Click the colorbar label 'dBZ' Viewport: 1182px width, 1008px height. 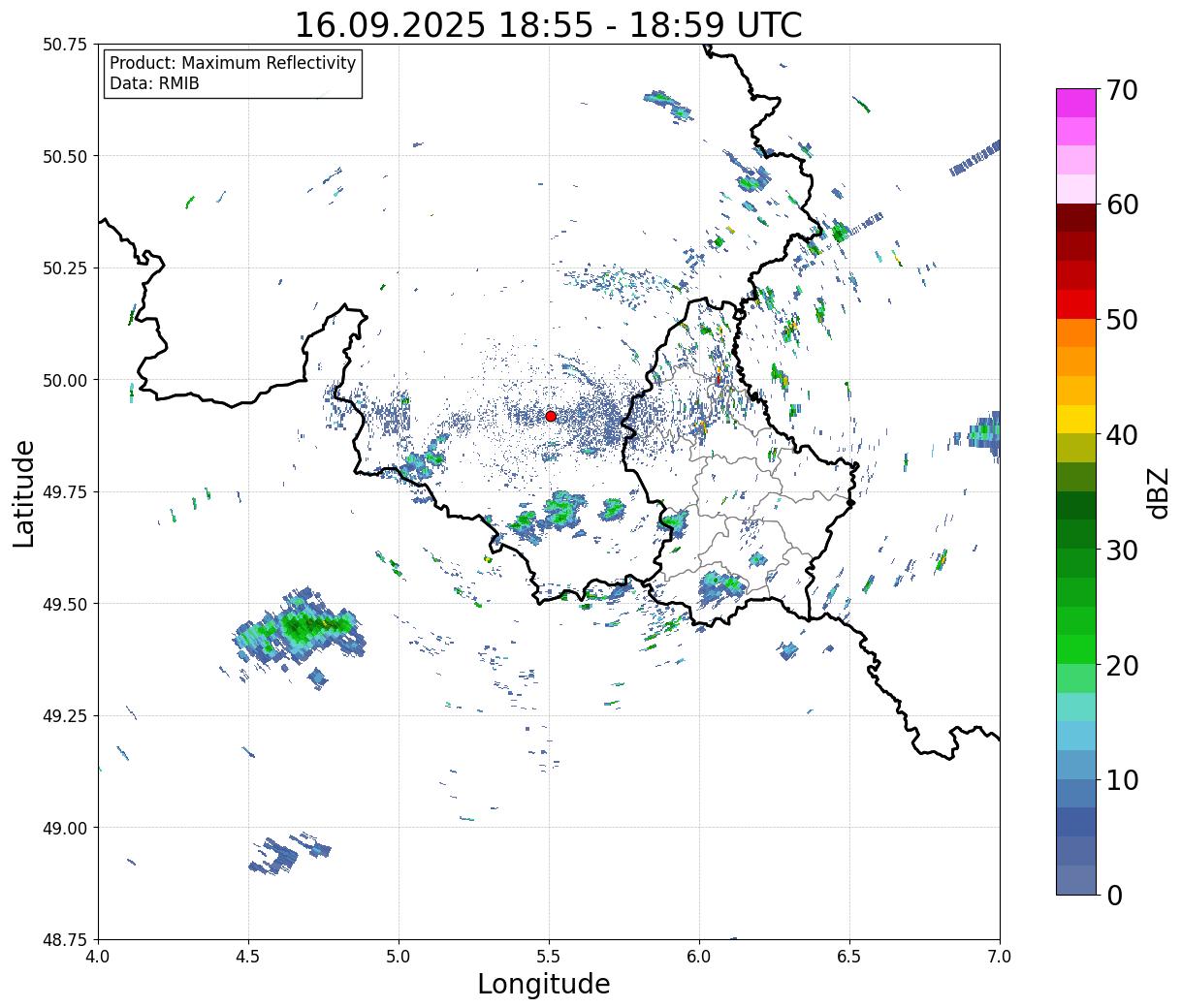(1159, 491)
